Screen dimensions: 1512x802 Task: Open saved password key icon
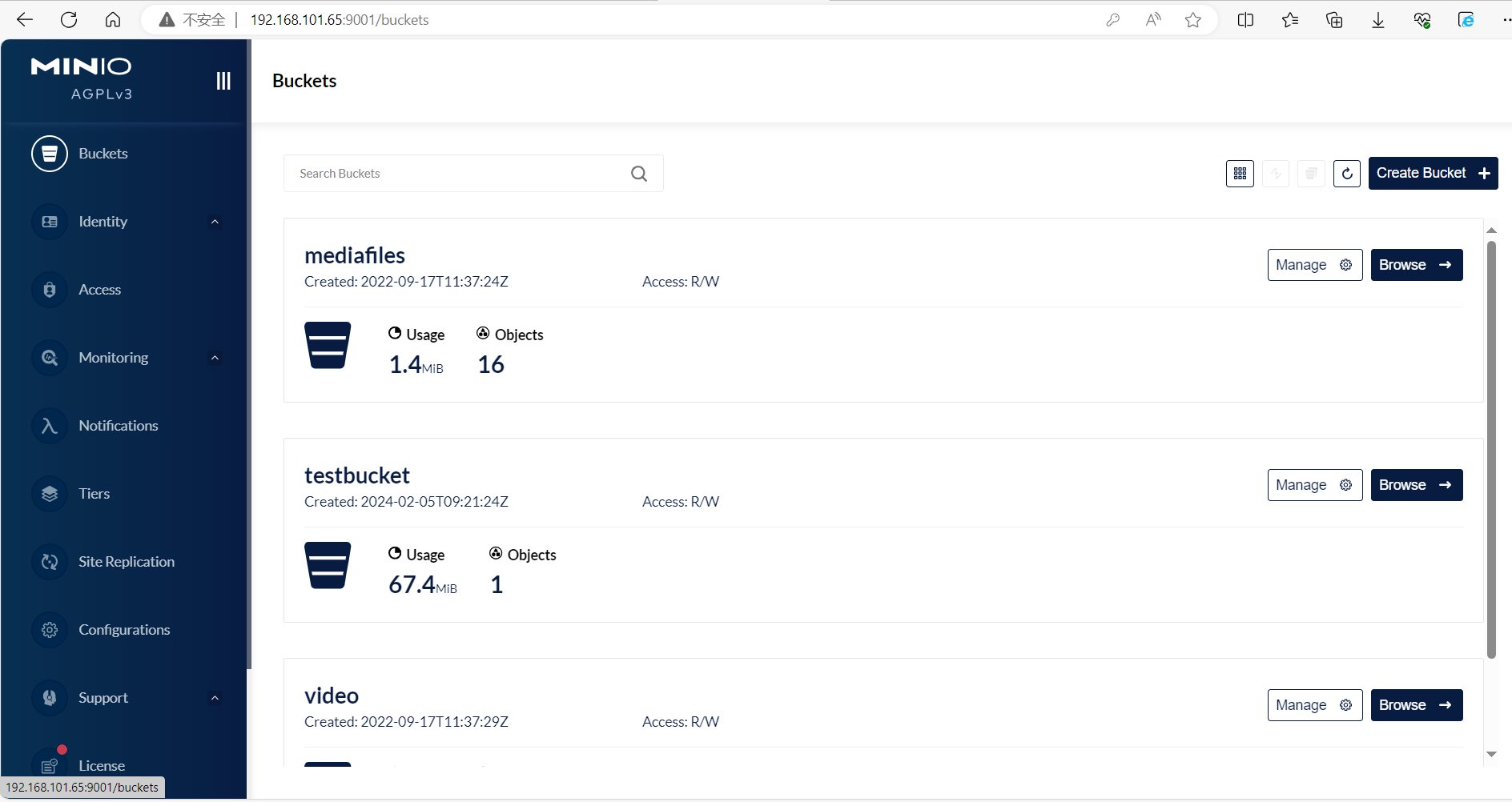pyautogui.click(x=1113, y=20)
